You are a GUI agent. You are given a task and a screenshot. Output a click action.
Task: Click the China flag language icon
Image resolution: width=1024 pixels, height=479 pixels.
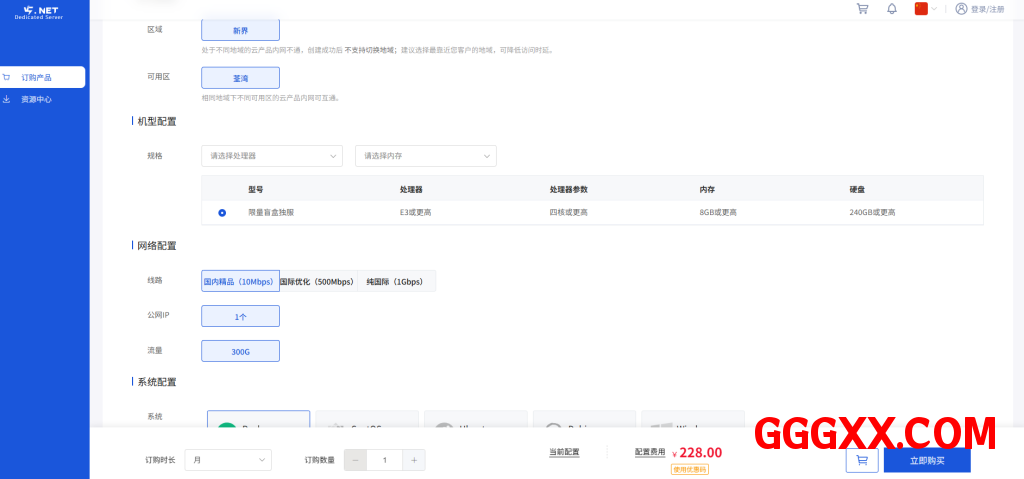(x=921, y=9)
